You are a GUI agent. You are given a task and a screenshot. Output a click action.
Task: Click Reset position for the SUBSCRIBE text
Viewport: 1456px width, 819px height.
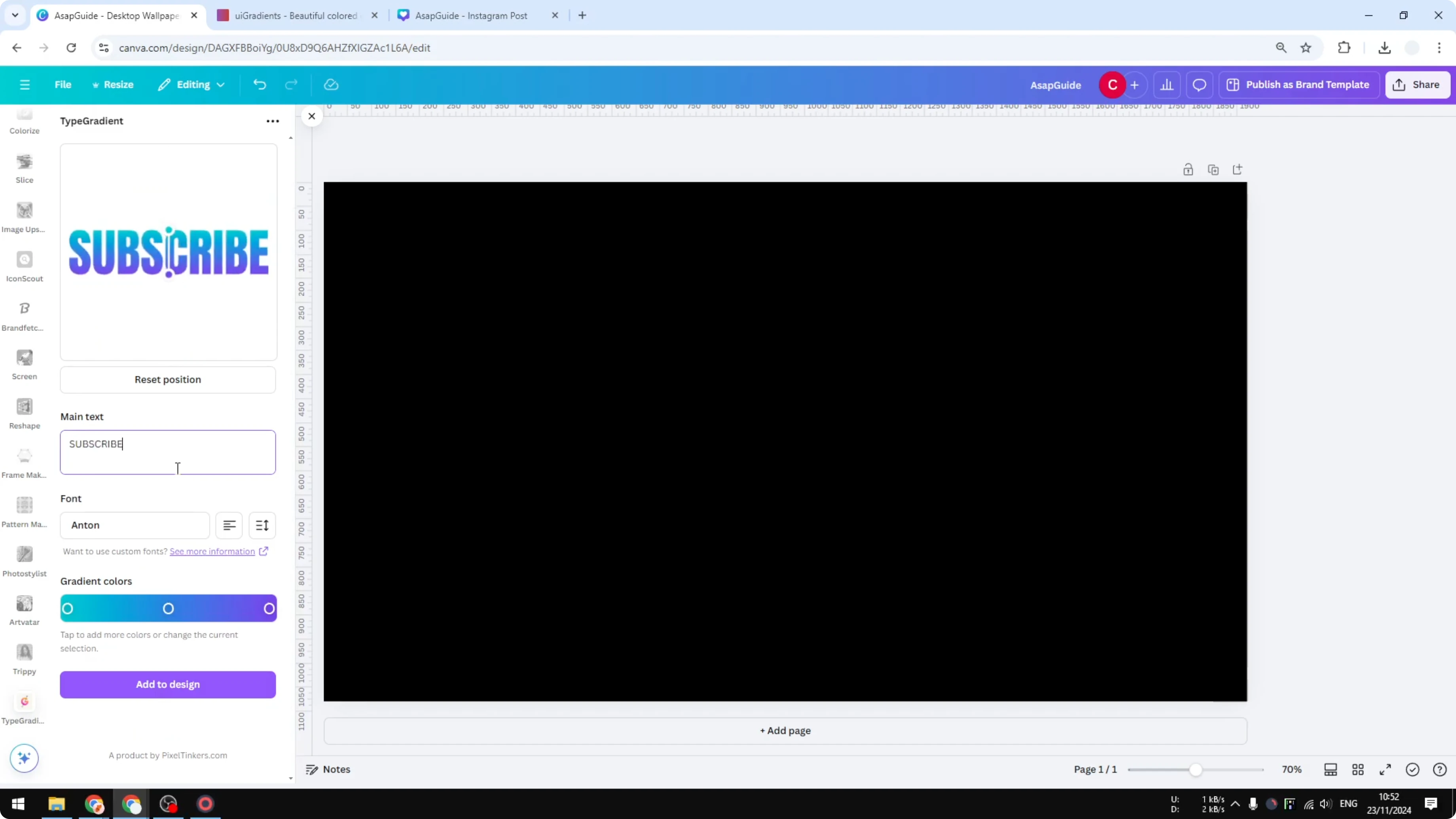[x=167, y=379]
